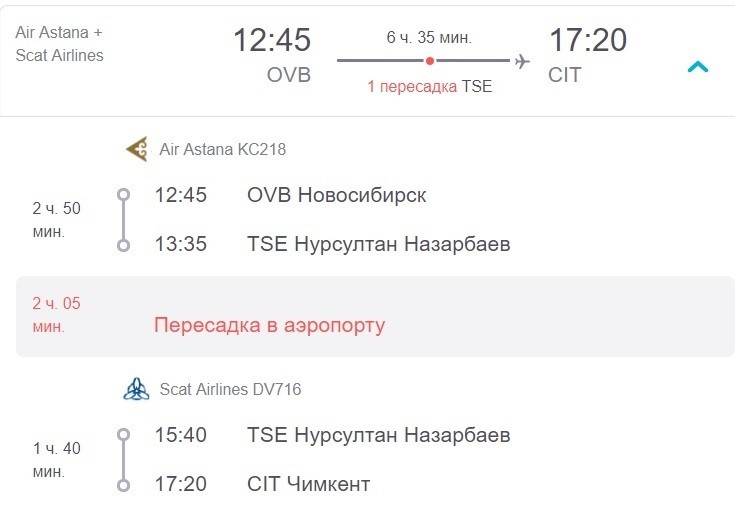The width and height of the screenshot is (735, 525).
Task: Collapse flight details with the teal chevron
Action: click(698, 68)
